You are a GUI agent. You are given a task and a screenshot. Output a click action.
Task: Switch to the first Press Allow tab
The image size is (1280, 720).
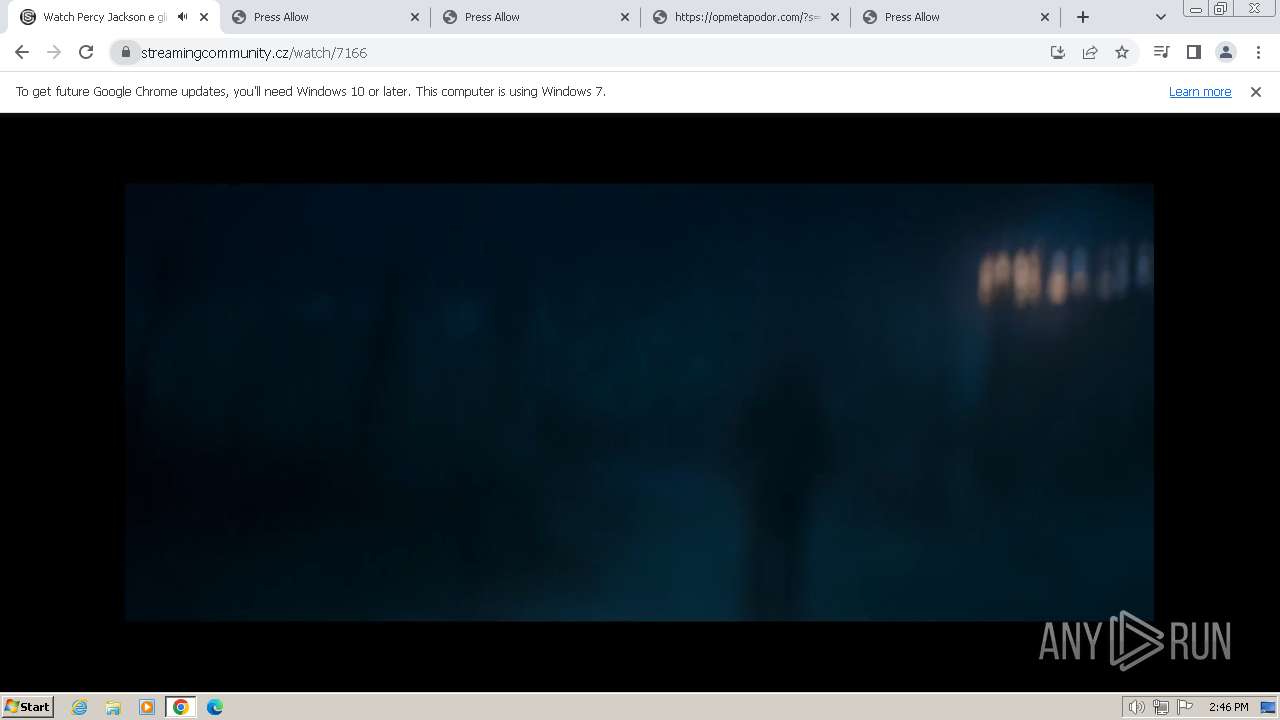click(325, 17)
